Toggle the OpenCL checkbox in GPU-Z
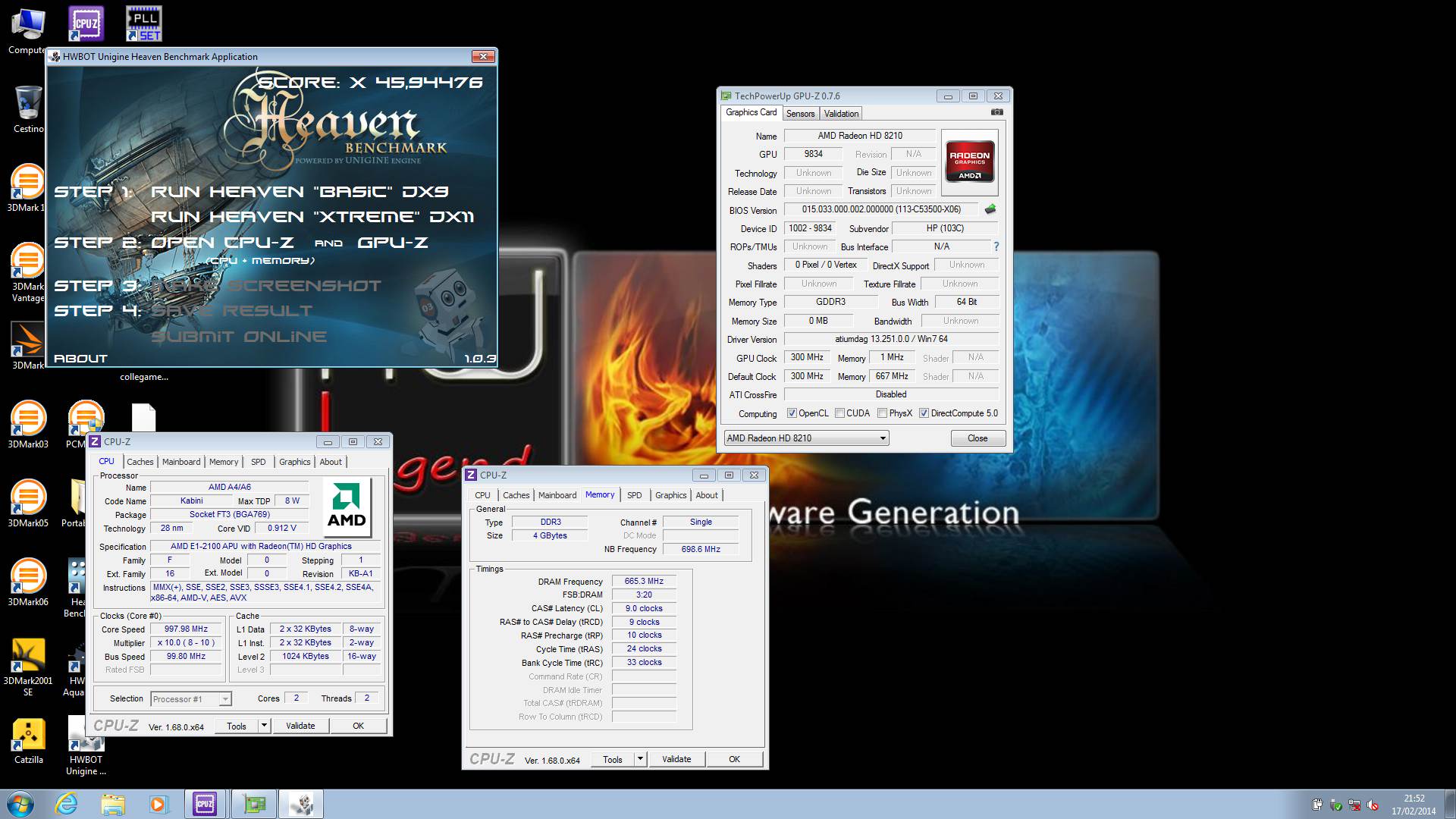1456x819 pixels. tap(792, 413)
